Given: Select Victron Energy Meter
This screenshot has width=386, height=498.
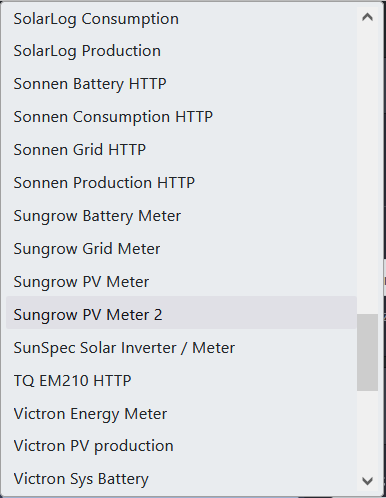Looking at the screenshot, I should [x=181, y=414].
